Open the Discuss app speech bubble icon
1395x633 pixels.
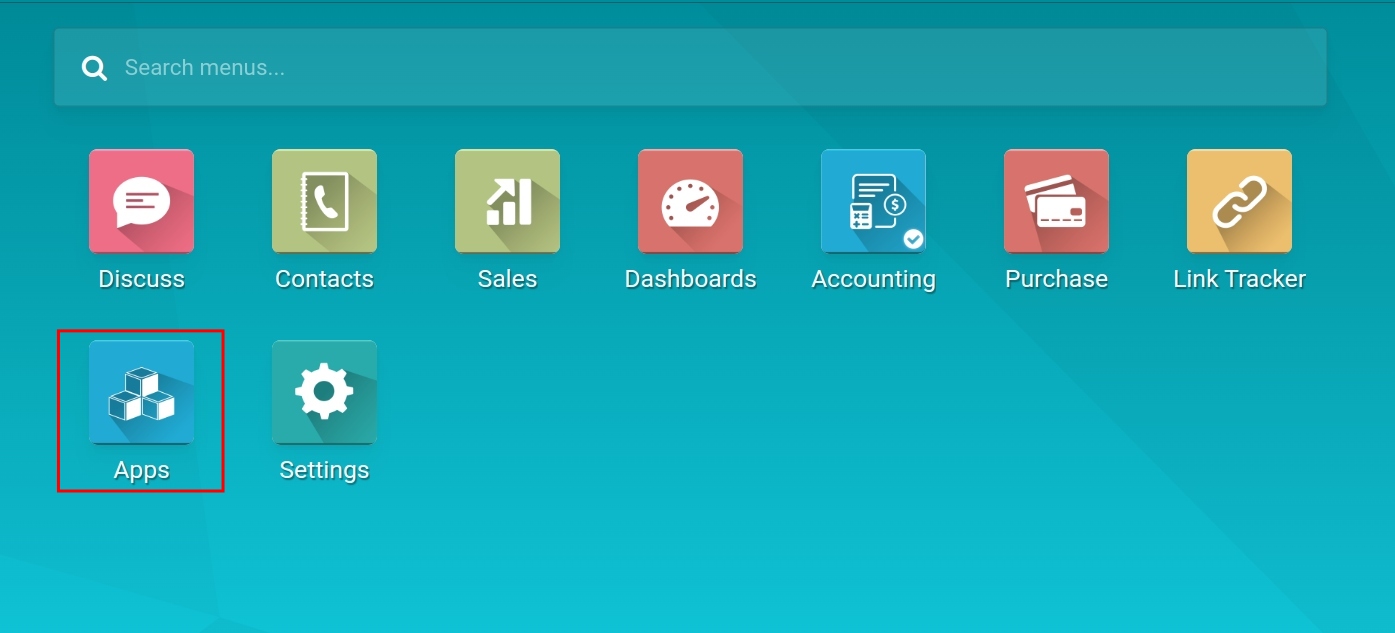pos(141,201)
